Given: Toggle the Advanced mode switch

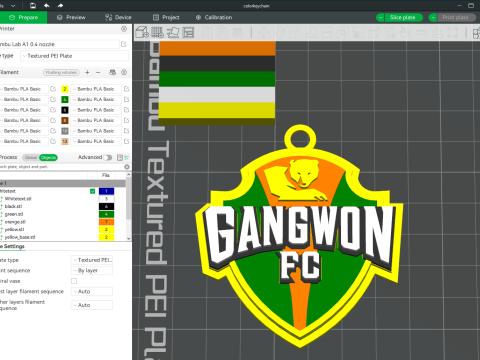Looking at the screenshot, I should click(108, 157).
